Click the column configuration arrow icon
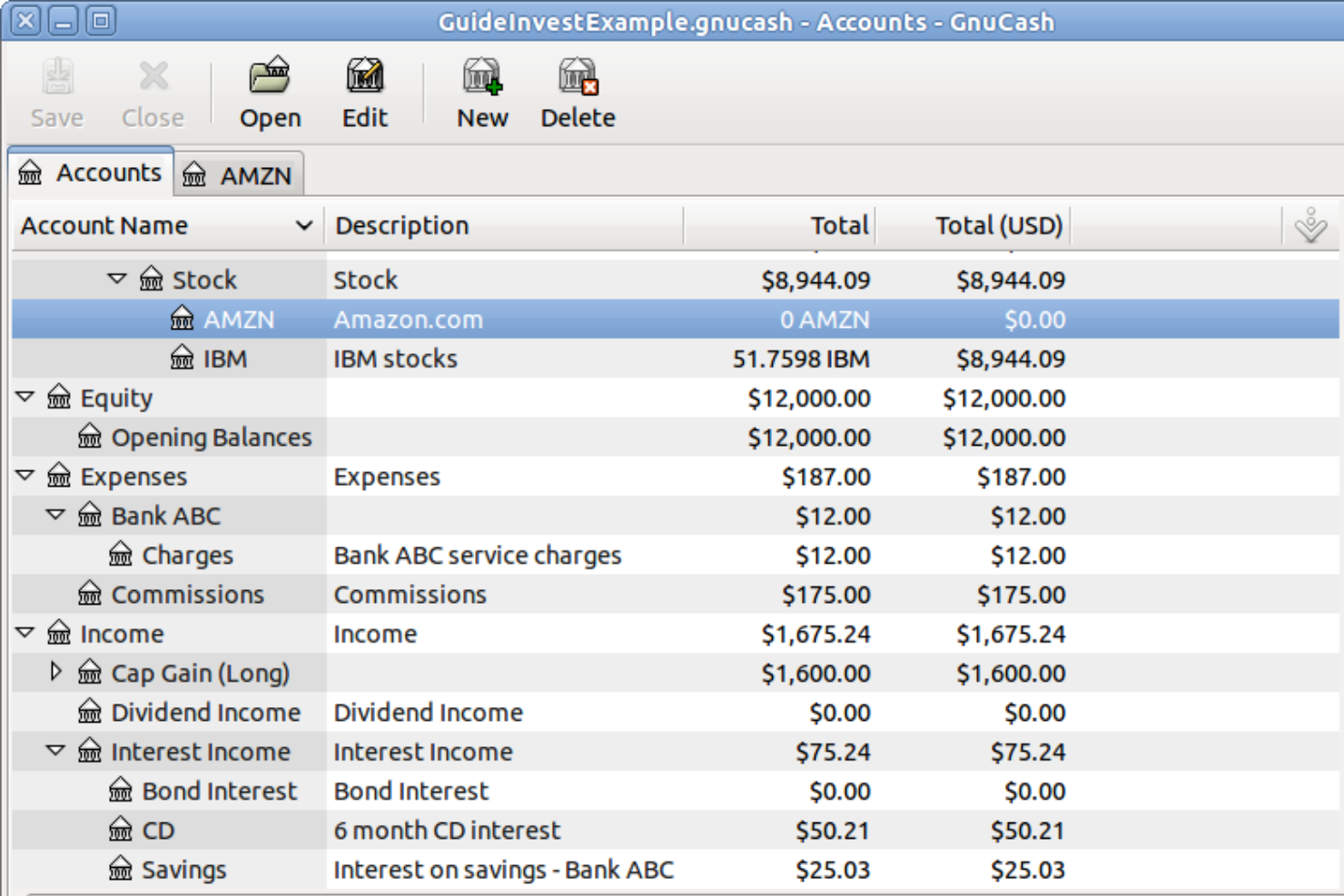The width and height of the screenshot is (1344, 896). pyautogui.click(x=1310, y=225)
